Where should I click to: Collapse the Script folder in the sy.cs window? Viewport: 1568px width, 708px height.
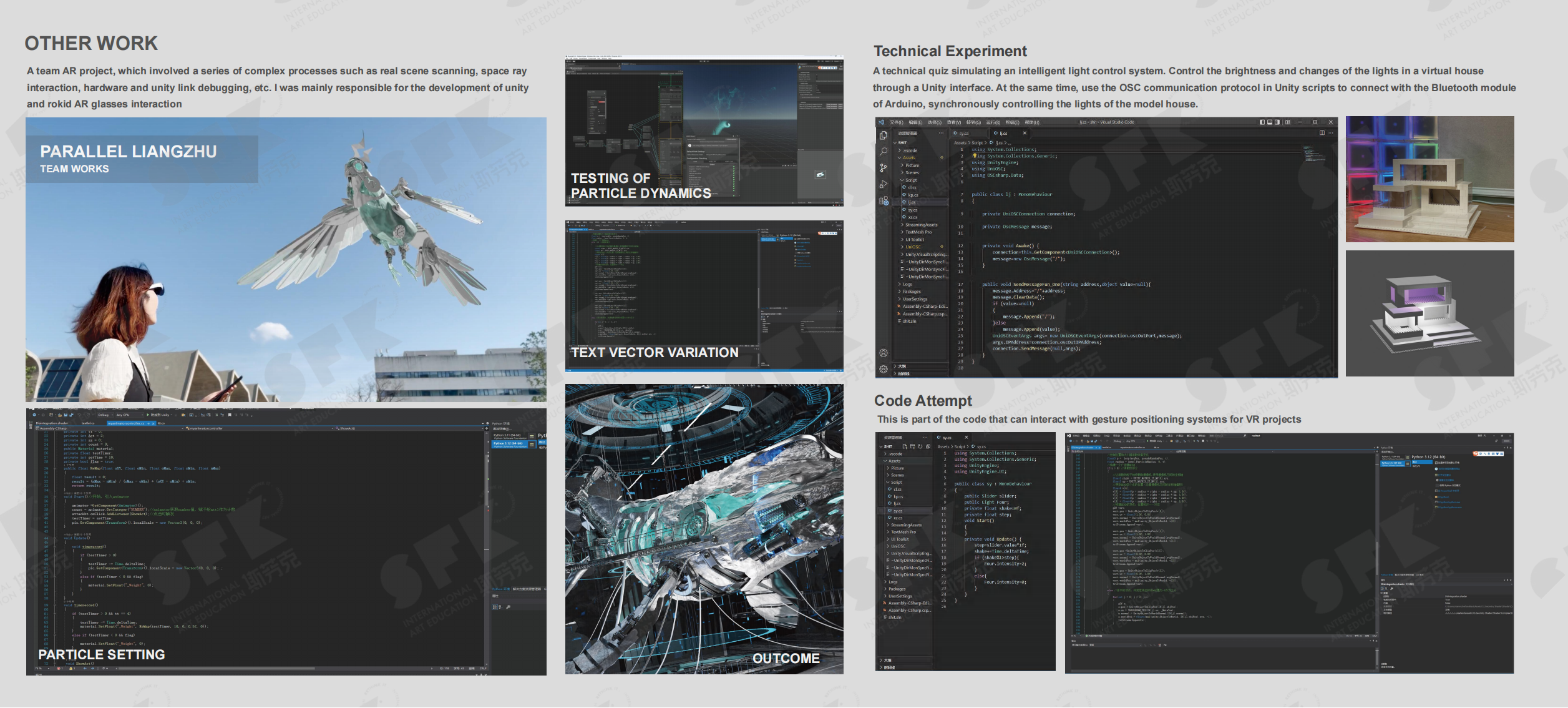pyautogui.click(x=896, y=482)
